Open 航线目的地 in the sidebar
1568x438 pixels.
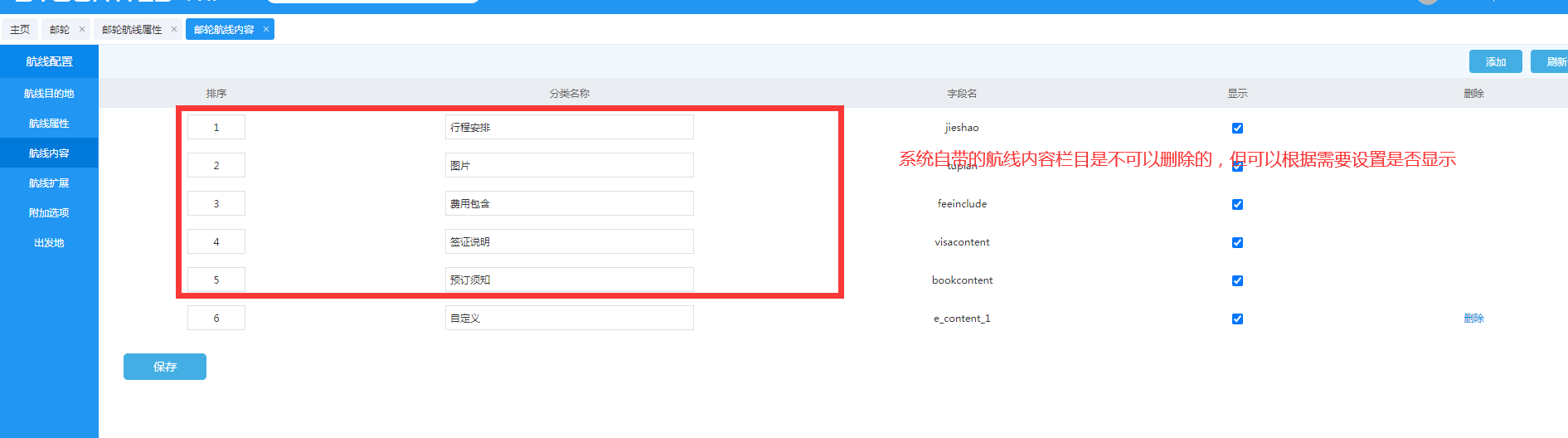click(49, 94)
